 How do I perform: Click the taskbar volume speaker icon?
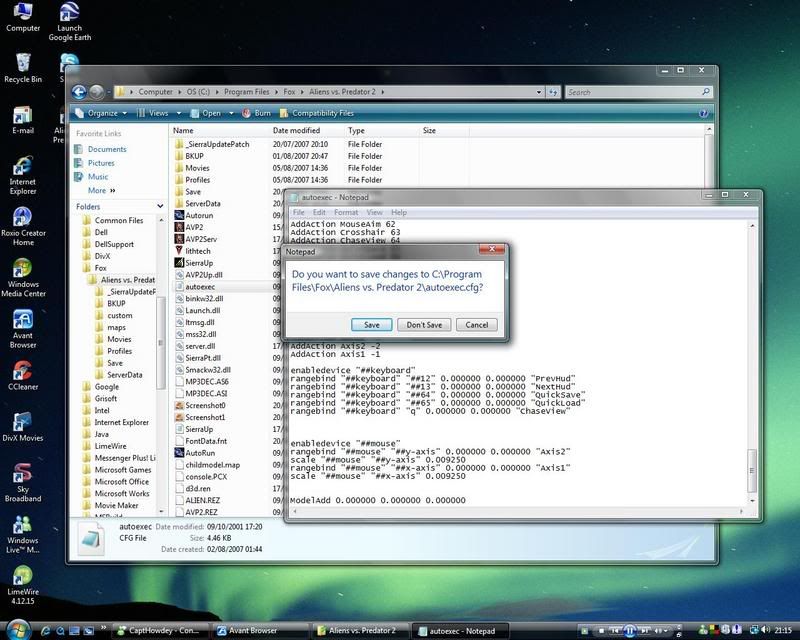[x=765, y=630]
